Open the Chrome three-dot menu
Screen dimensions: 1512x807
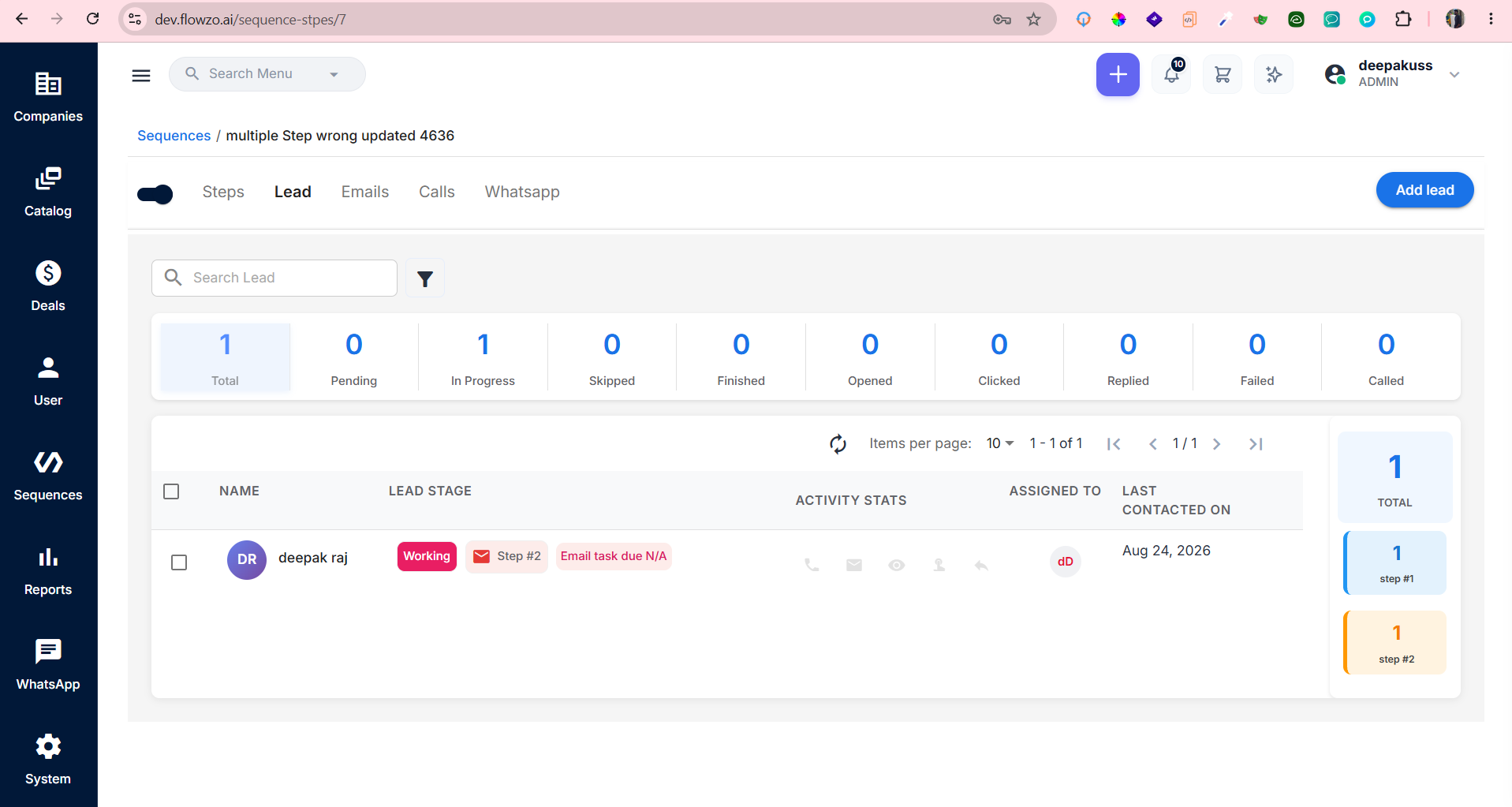click(x=1491, y=19)
